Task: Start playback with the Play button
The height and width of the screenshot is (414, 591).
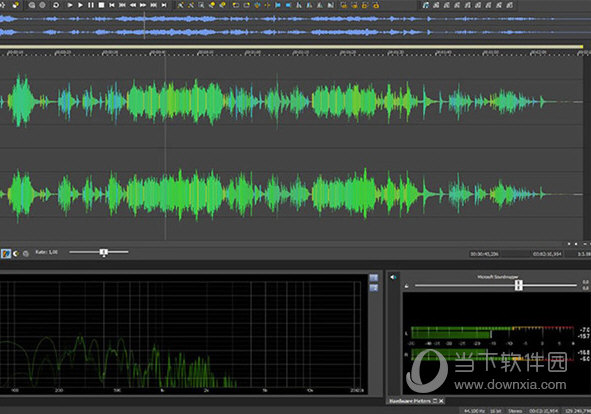Action: [x=80, y=5]
